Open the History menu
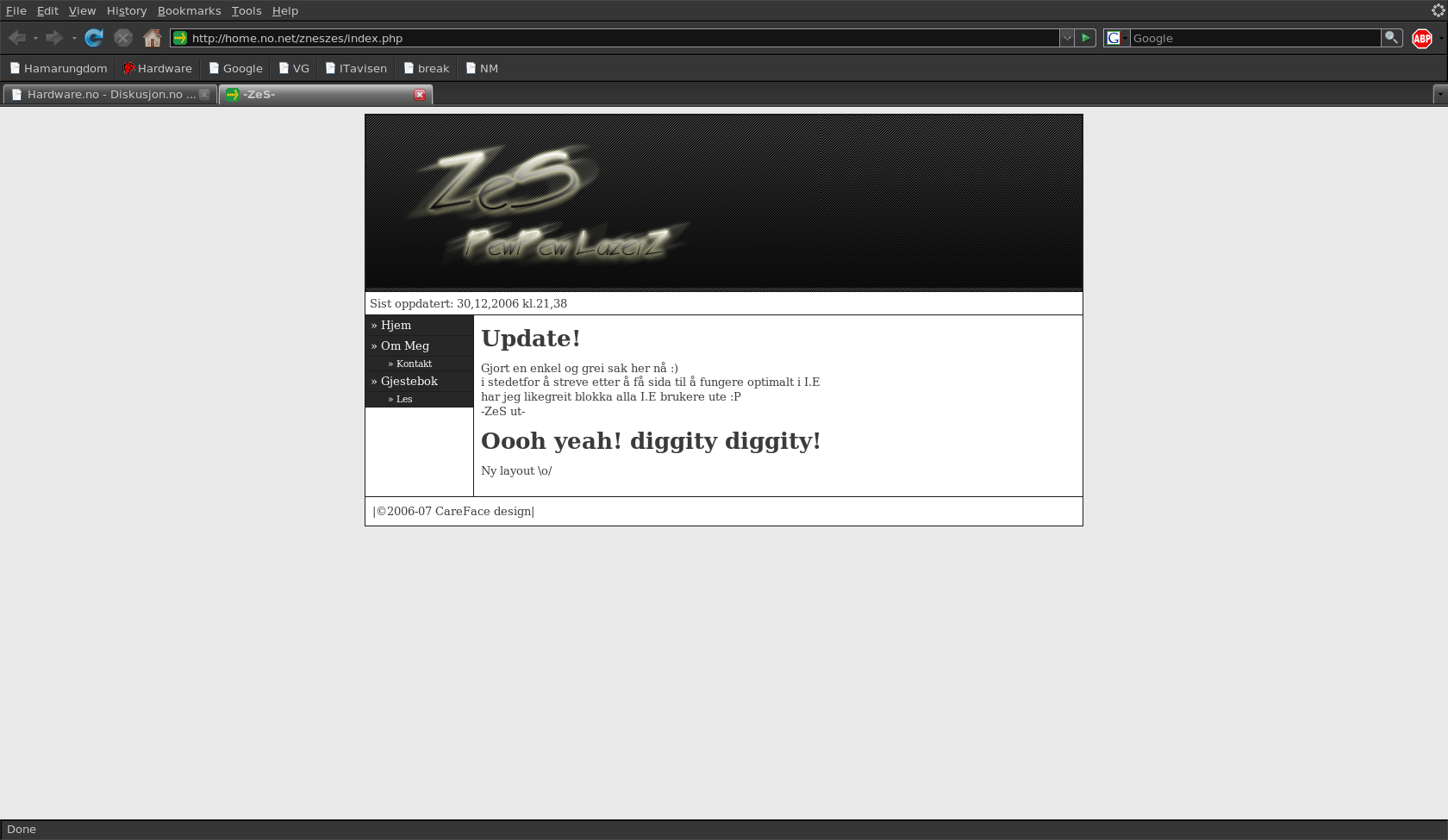This screenshot has height=840, width=1448. click(x=127, y=10)
